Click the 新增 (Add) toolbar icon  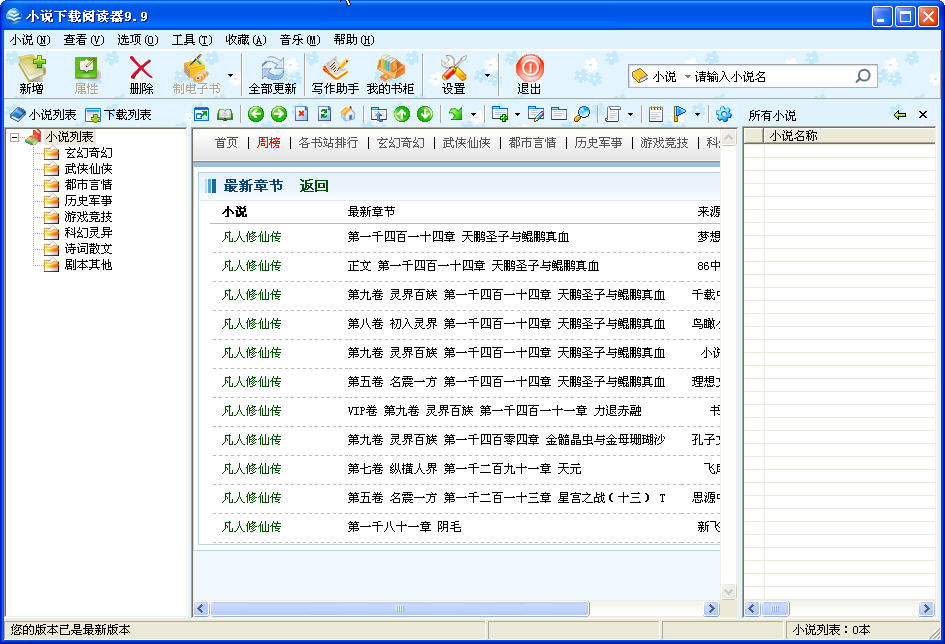coord(33,73)
